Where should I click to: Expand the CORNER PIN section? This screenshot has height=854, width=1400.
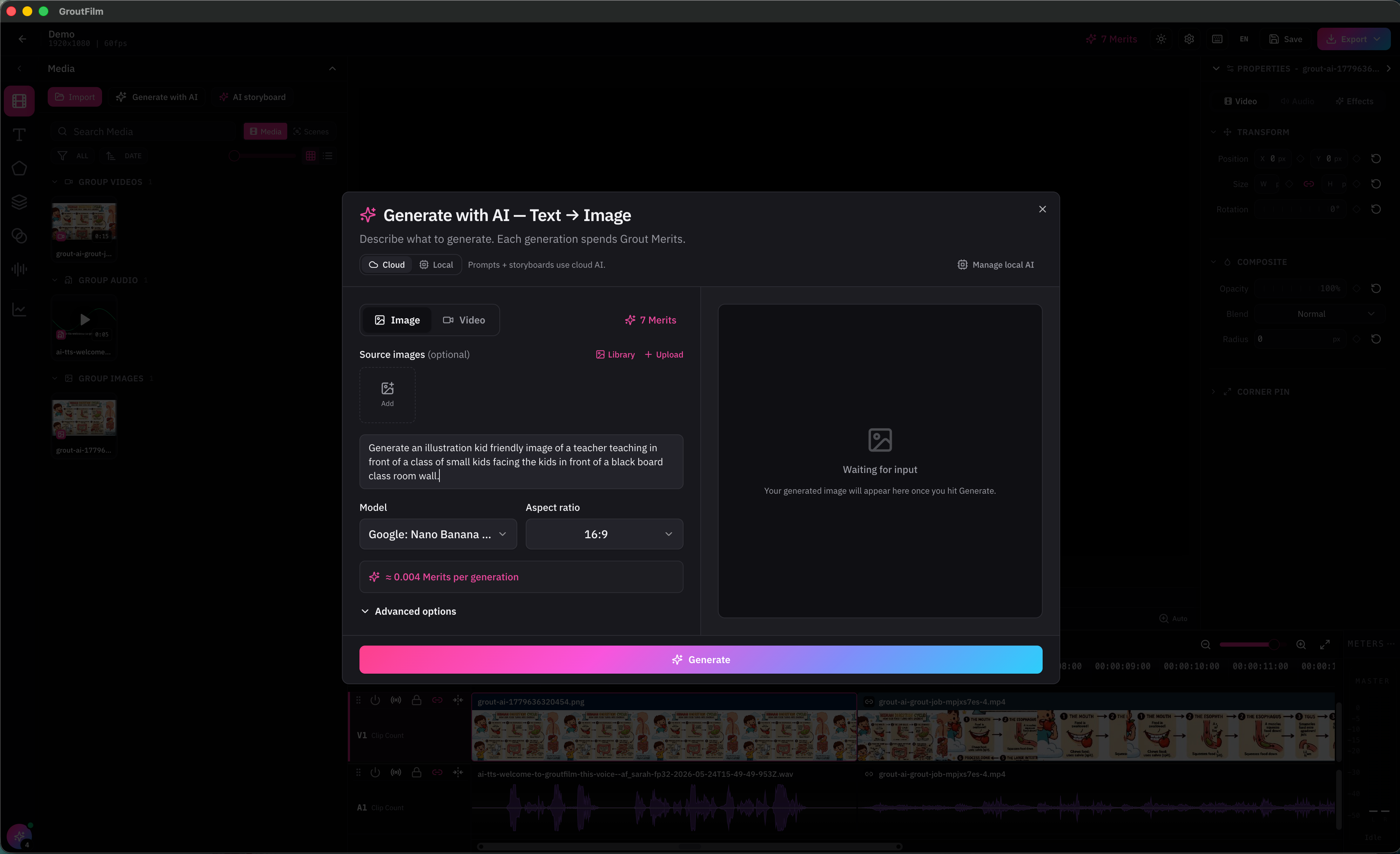click(x=1214, y=392)
